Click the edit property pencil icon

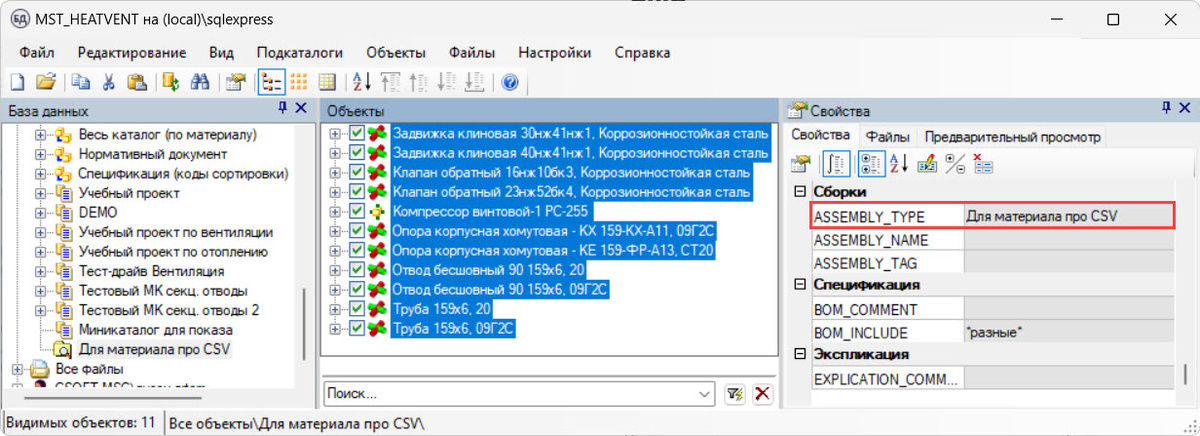tap(926, 164)
